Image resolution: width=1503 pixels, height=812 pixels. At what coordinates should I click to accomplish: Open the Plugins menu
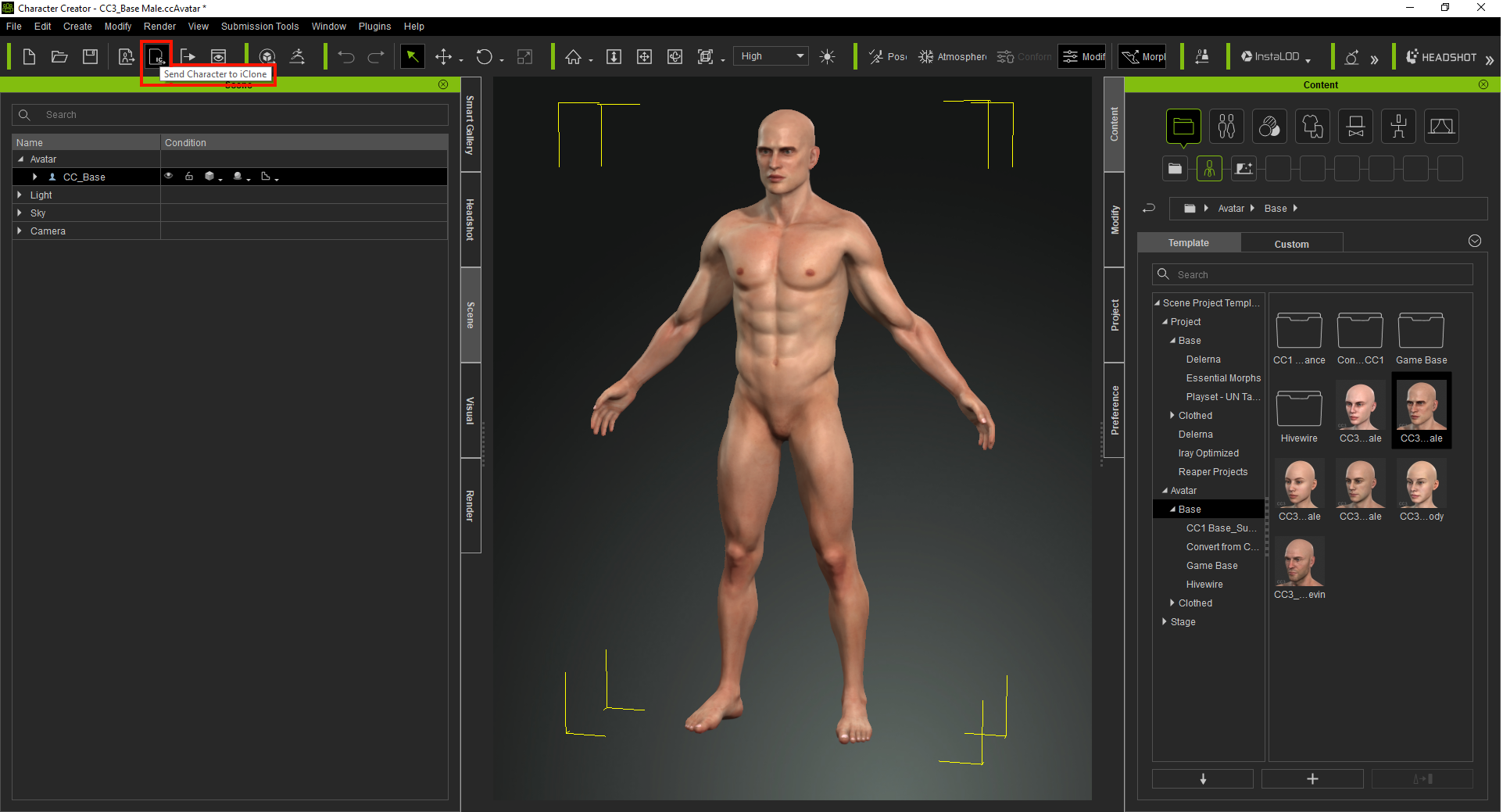coord(374,27)
